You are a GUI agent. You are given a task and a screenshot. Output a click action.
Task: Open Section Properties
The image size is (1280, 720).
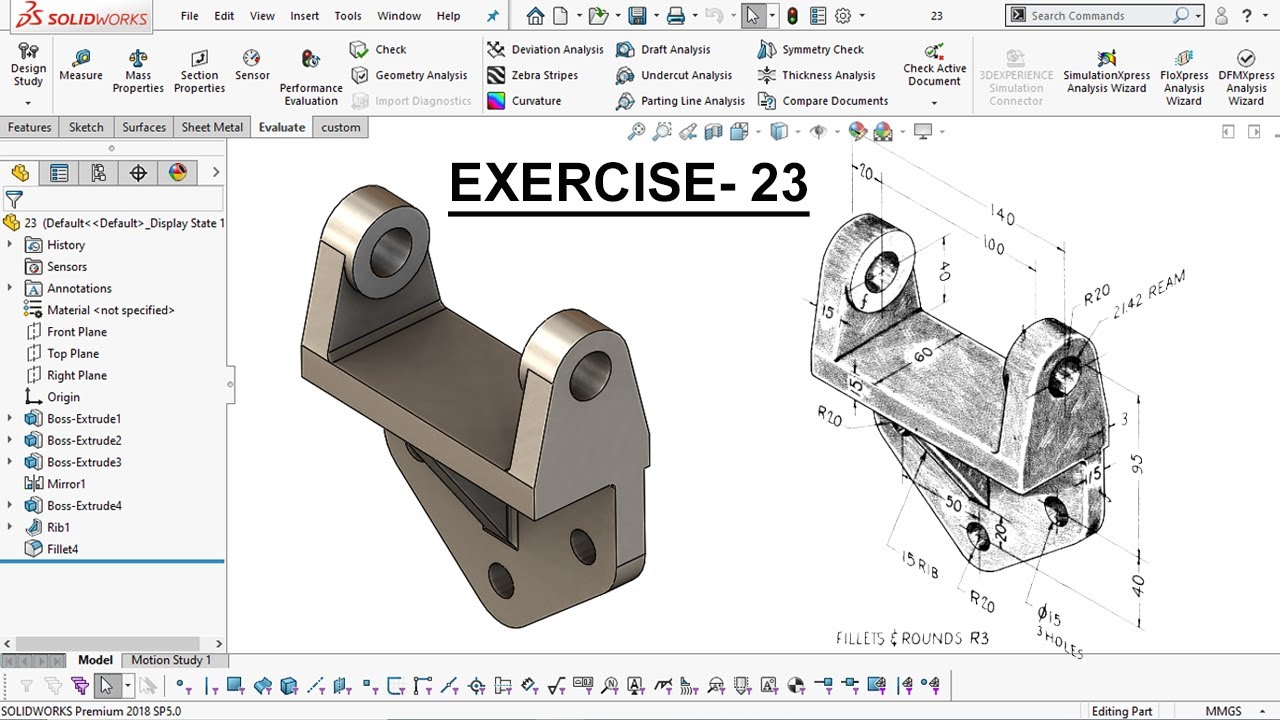point(199,72)
